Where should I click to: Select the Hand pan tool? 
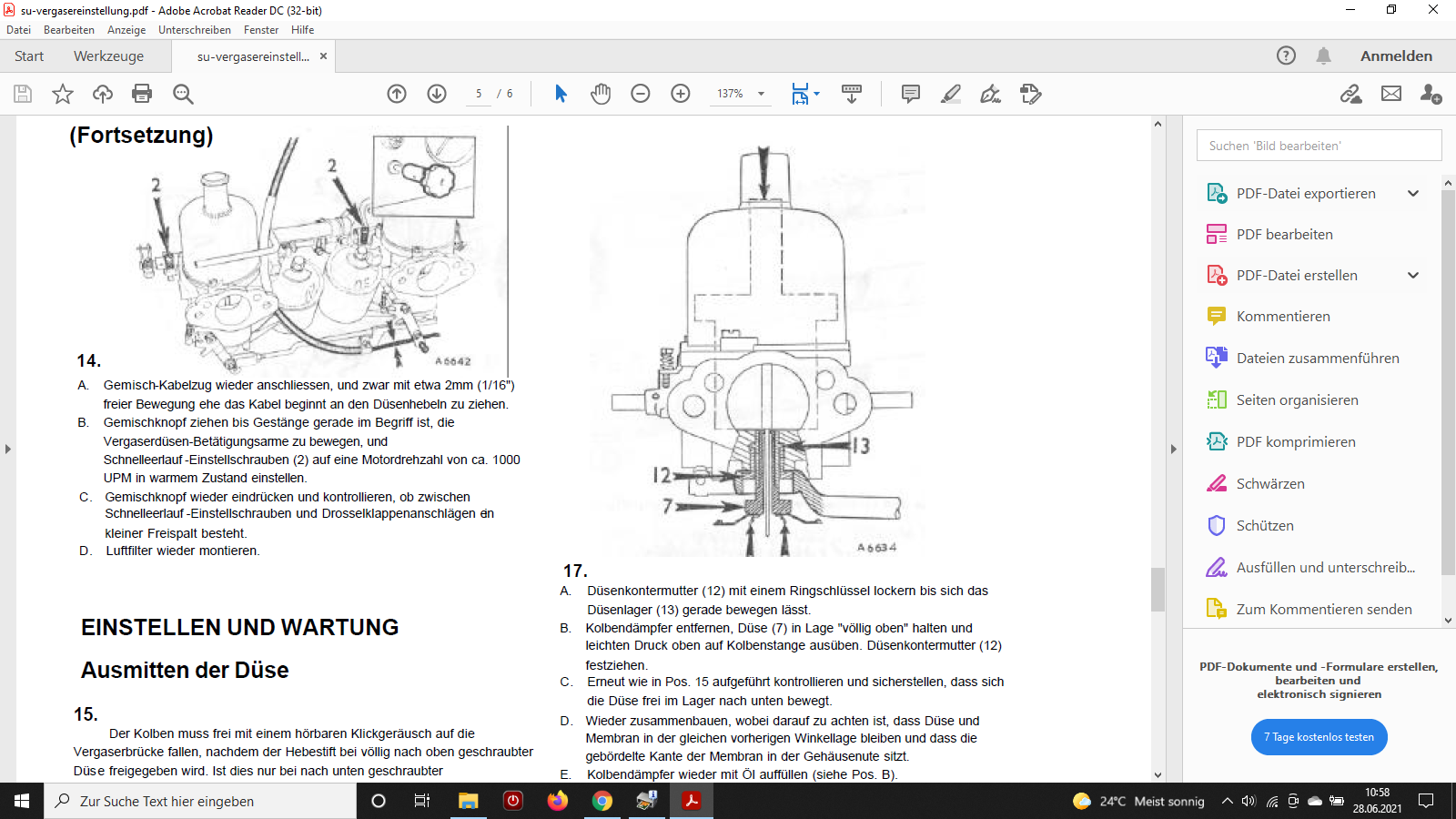point(601,94)
